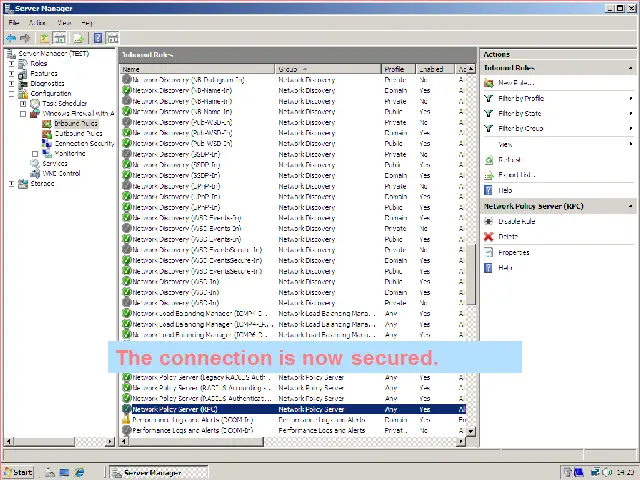This screenshot has width=640, height=480.
Task: Click the Properties icon in Actions pane
Action: click(x=489, y=252)
